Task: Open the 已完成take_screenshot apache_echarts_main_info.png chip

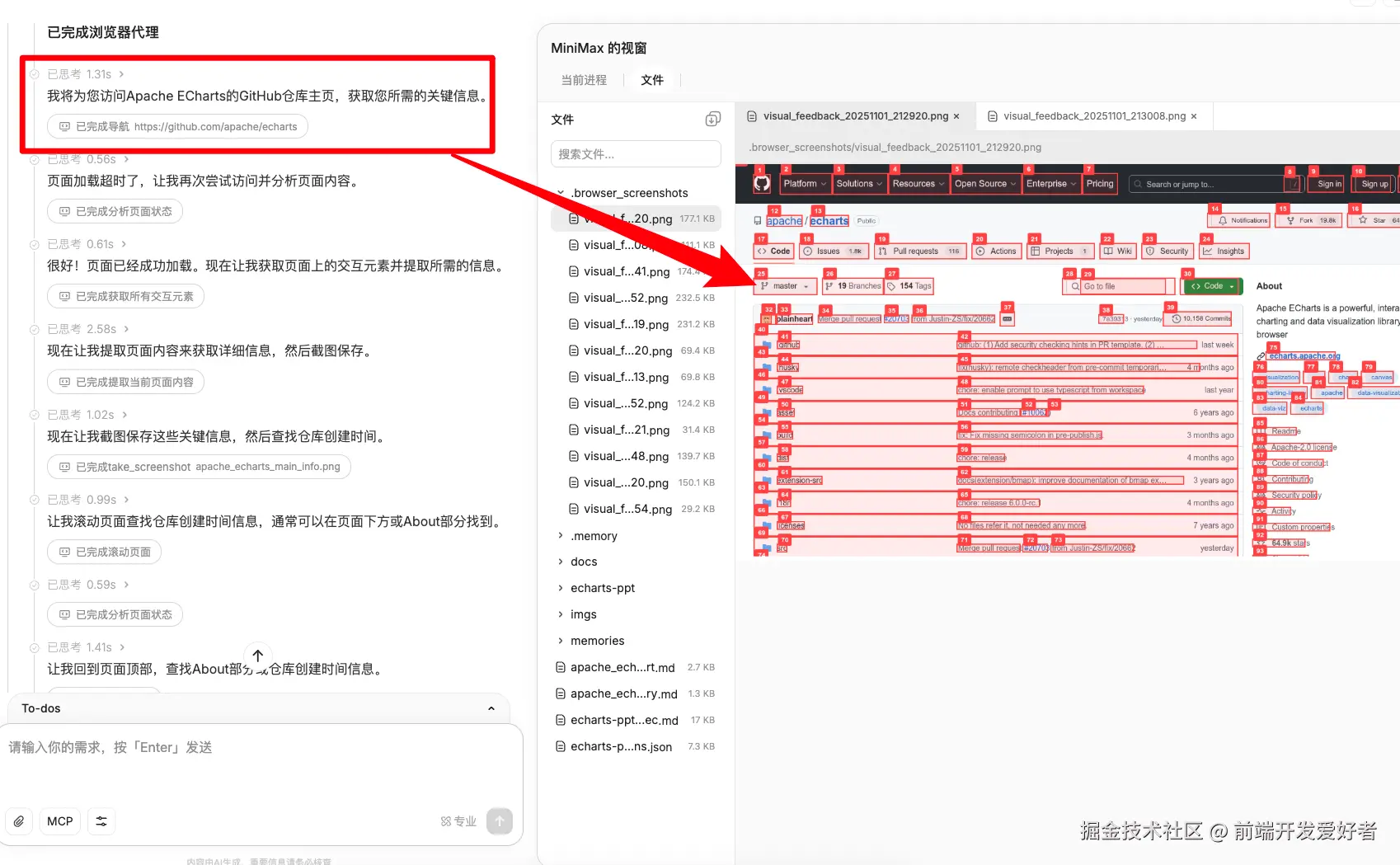Action: tap(200, 467)
